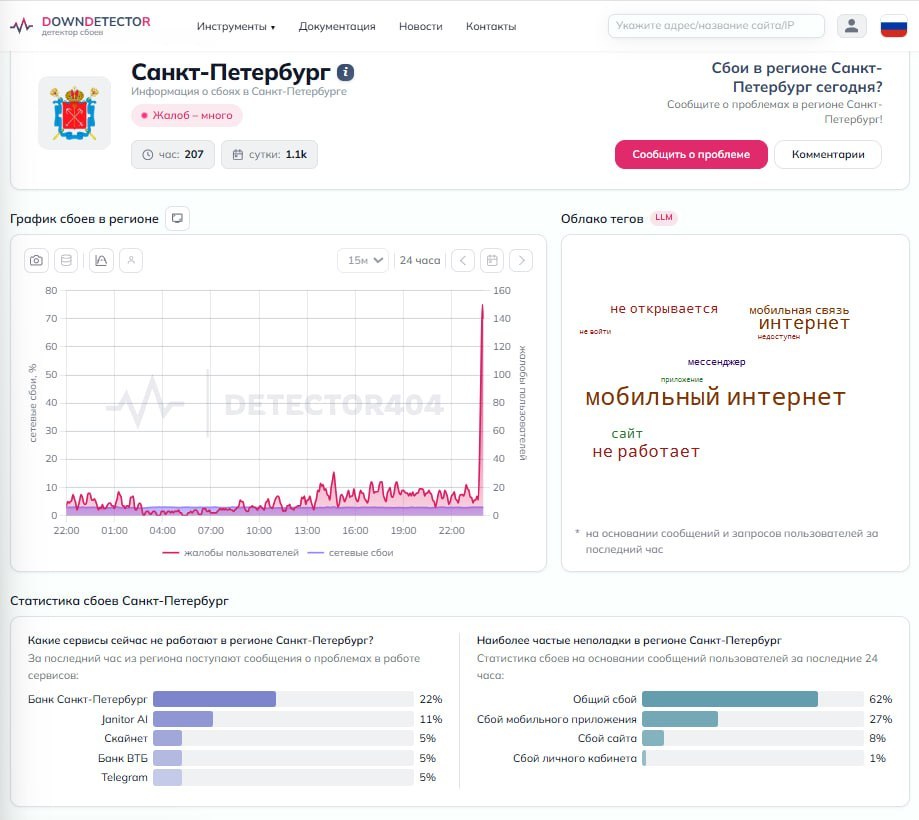
Task: Toggle сетевые сбои legend series
Action: 350,553
